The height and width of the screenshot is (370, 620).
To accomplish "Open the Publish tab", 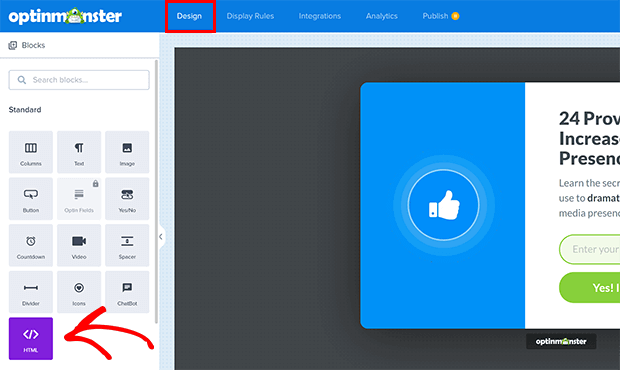I will pos(435,16).
